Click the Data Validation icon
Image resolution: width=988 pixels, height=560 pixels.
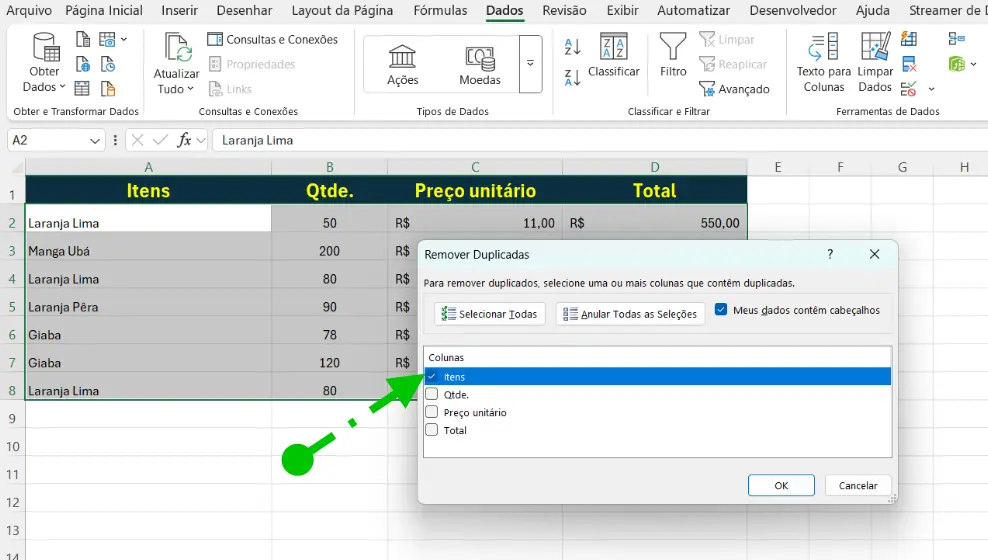(x=909, y=89)
